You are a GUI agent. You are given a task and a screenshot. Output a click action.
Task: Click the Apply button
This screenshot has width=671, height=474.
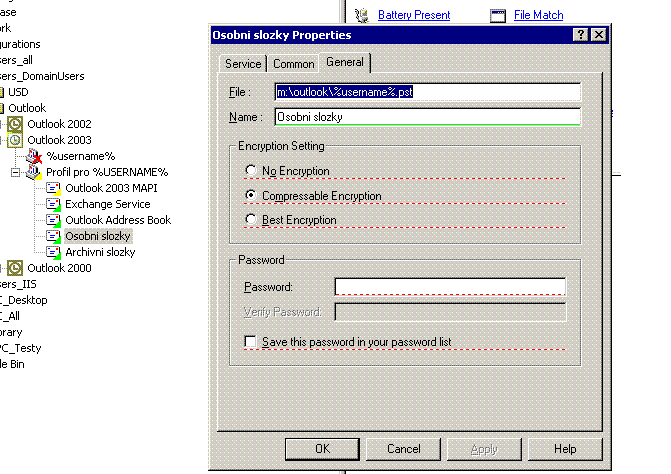pyautogui.click(x=484, y=449)
